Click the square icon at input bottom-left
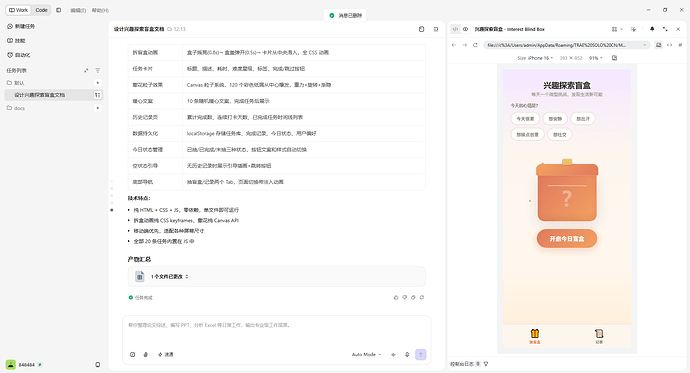The width and height of the screenshot is (690, 373). (132, 355)
